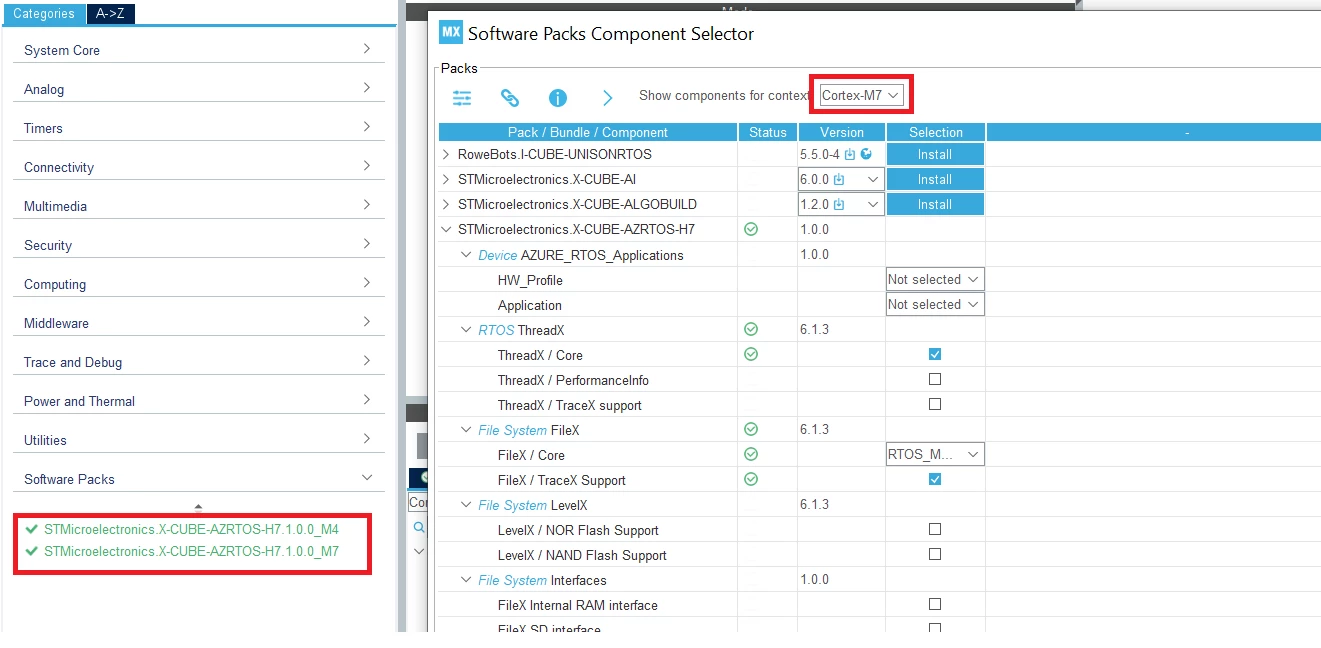Collapse File System Interfaces group
The image size is (1321, 648).
(x=466, y=579)
